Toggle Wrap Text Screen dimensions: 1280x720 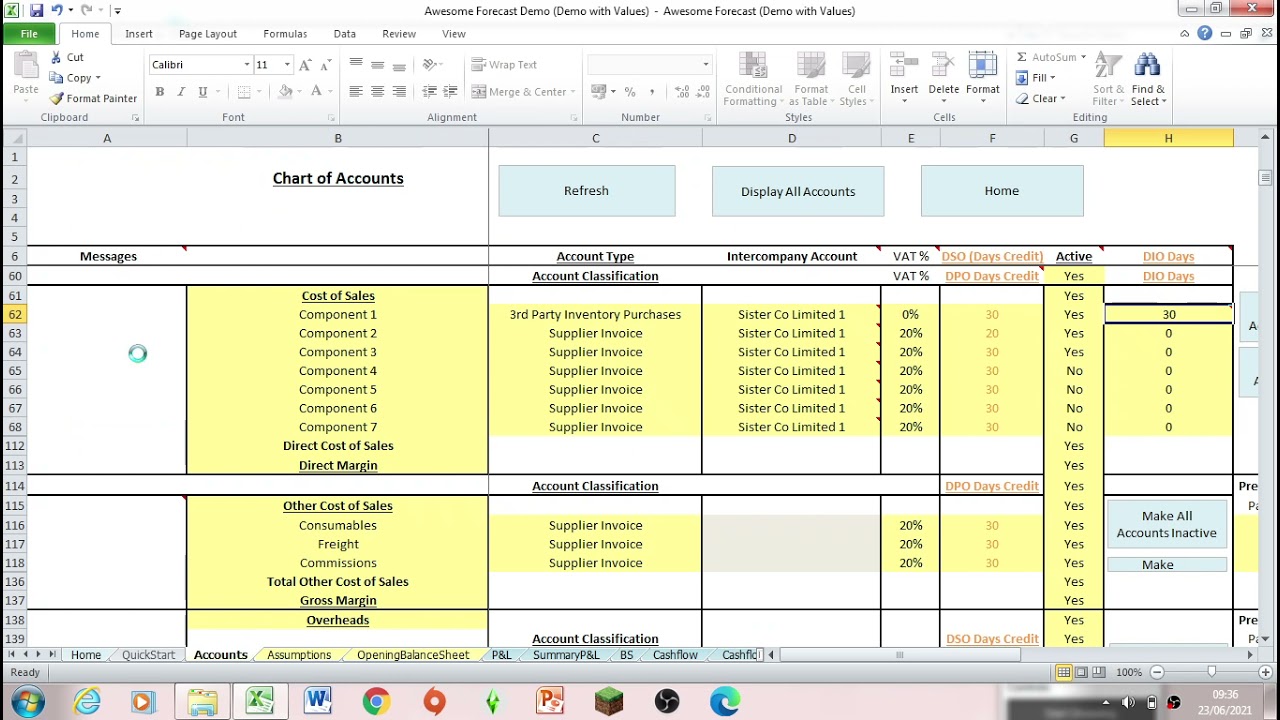click(504, 65)
